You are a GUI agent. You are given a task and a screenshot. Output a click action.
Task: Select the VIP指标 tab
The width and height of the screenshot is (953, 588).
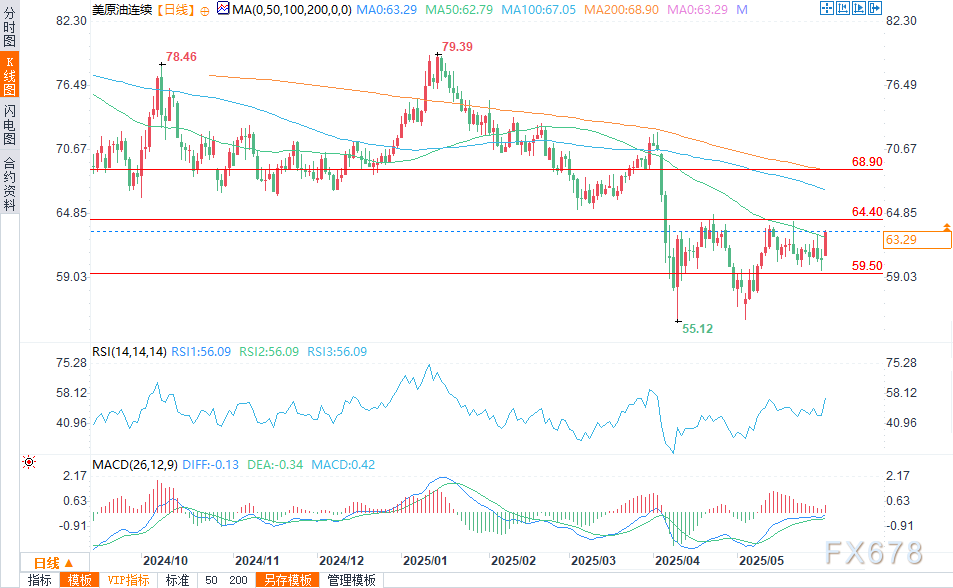(x=128, y=580)
